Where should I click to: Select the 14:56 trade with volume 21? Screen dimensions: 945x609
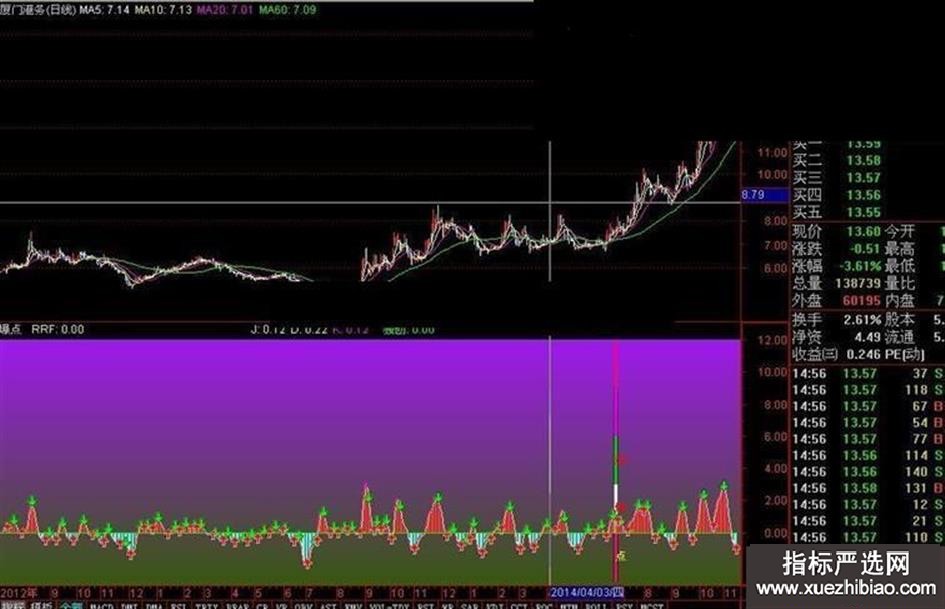(868, 521)
